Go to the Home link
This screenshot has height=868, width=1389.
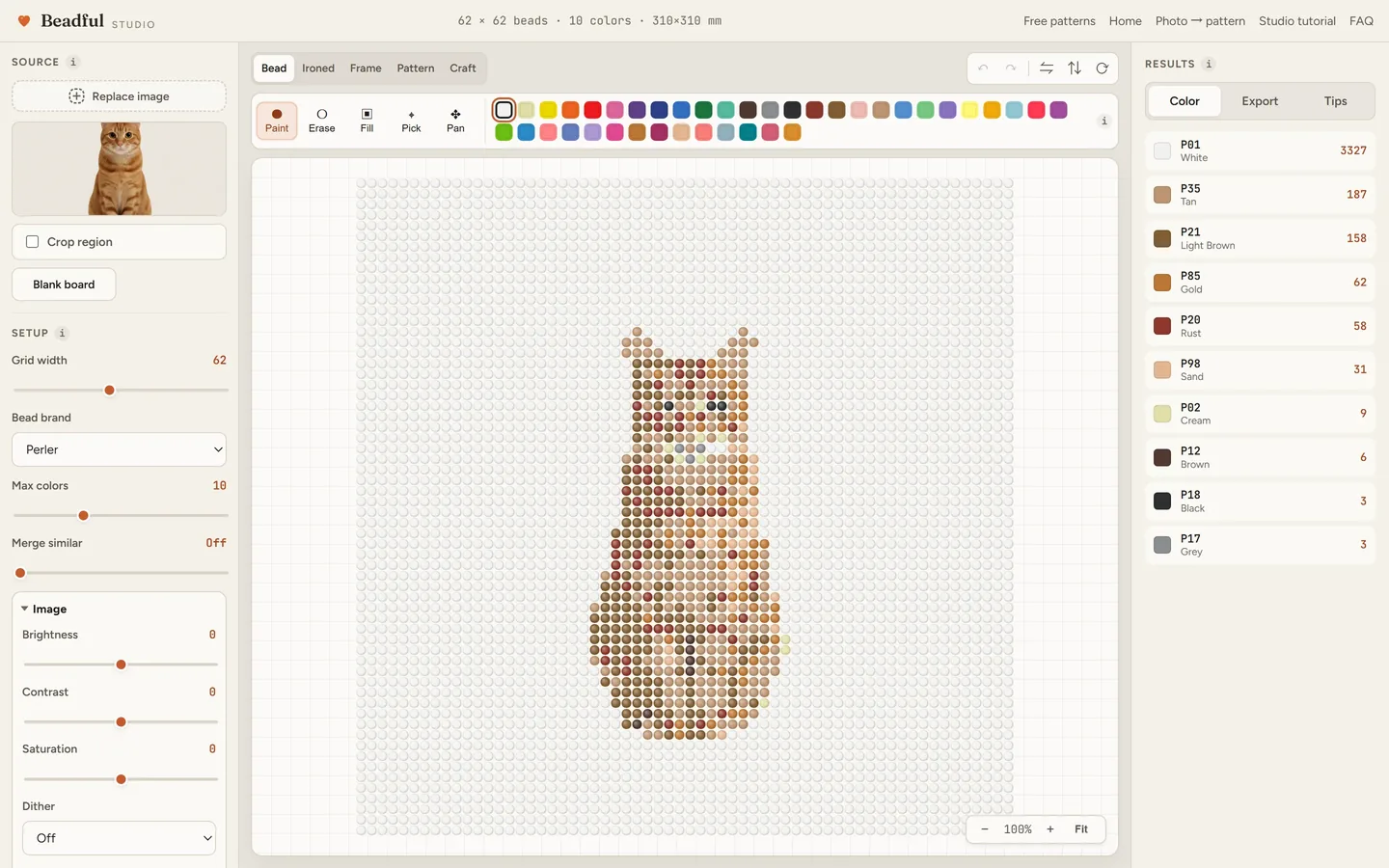pos(1125,21)
